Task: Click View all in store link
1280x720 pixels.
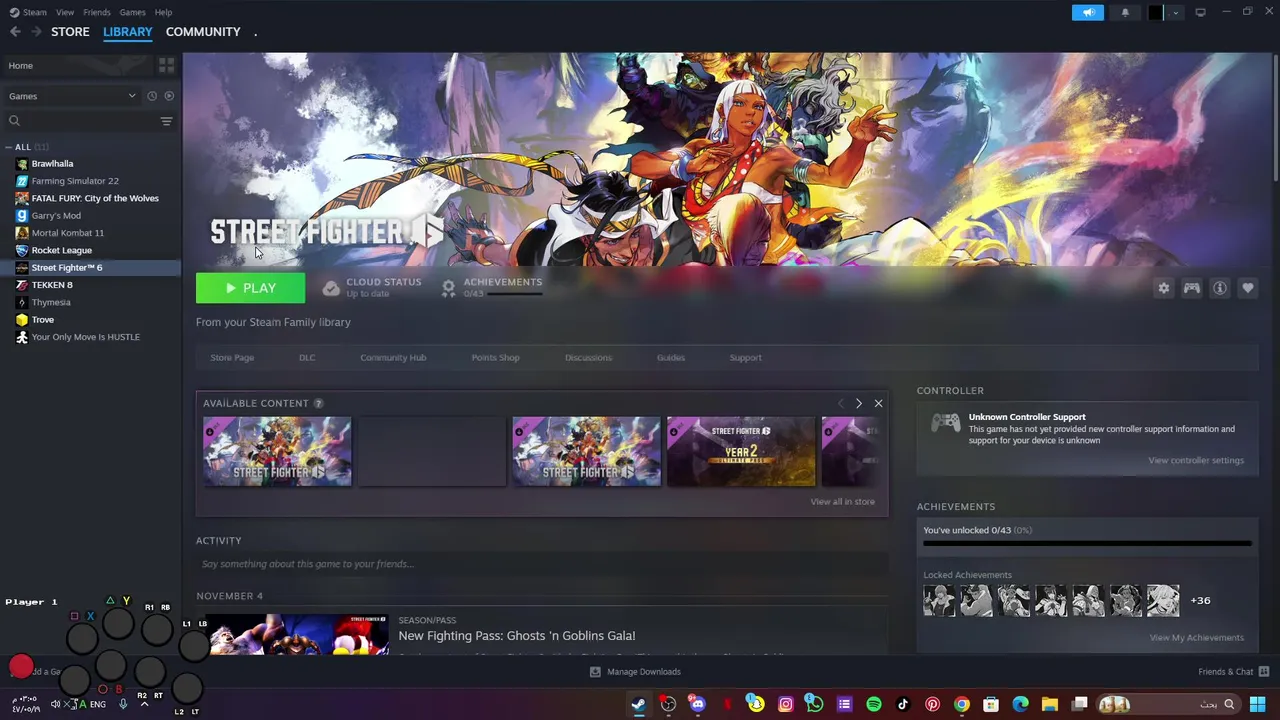Action: pyautogui.click(x=842, y=502)
